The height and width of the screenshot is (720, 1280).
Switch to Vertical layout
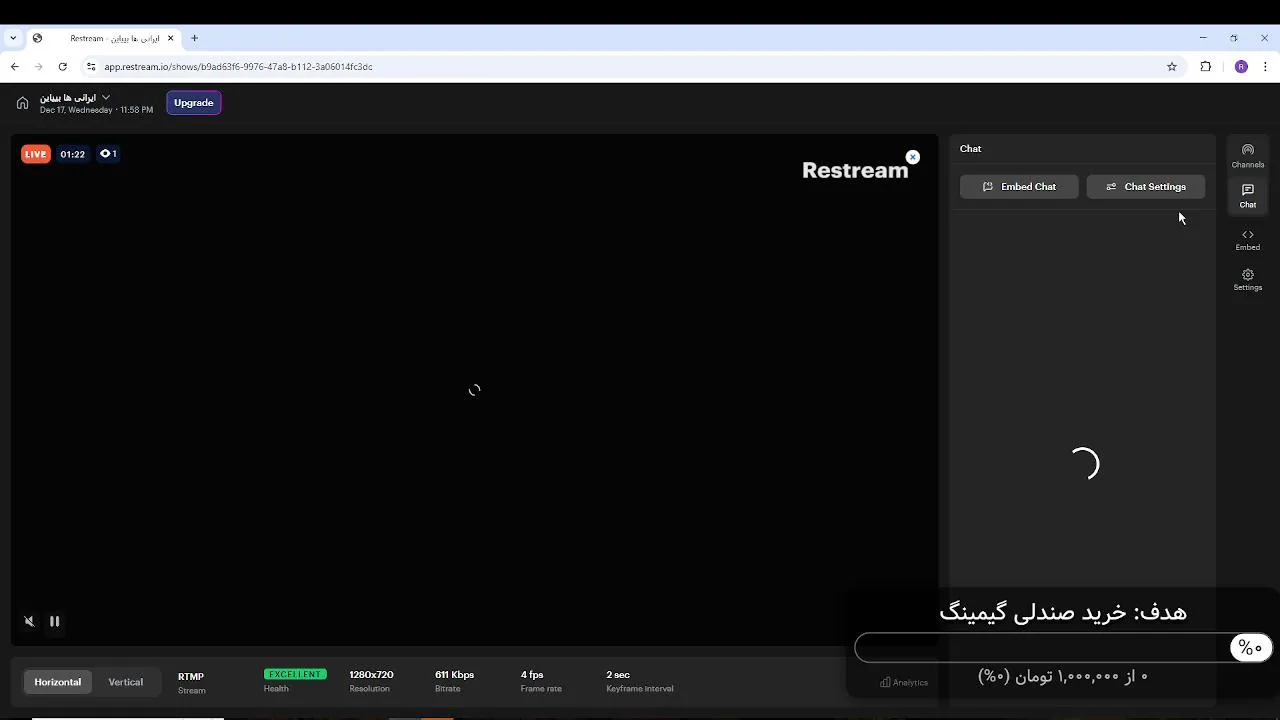pyautogui.click(x=126, y=682)
